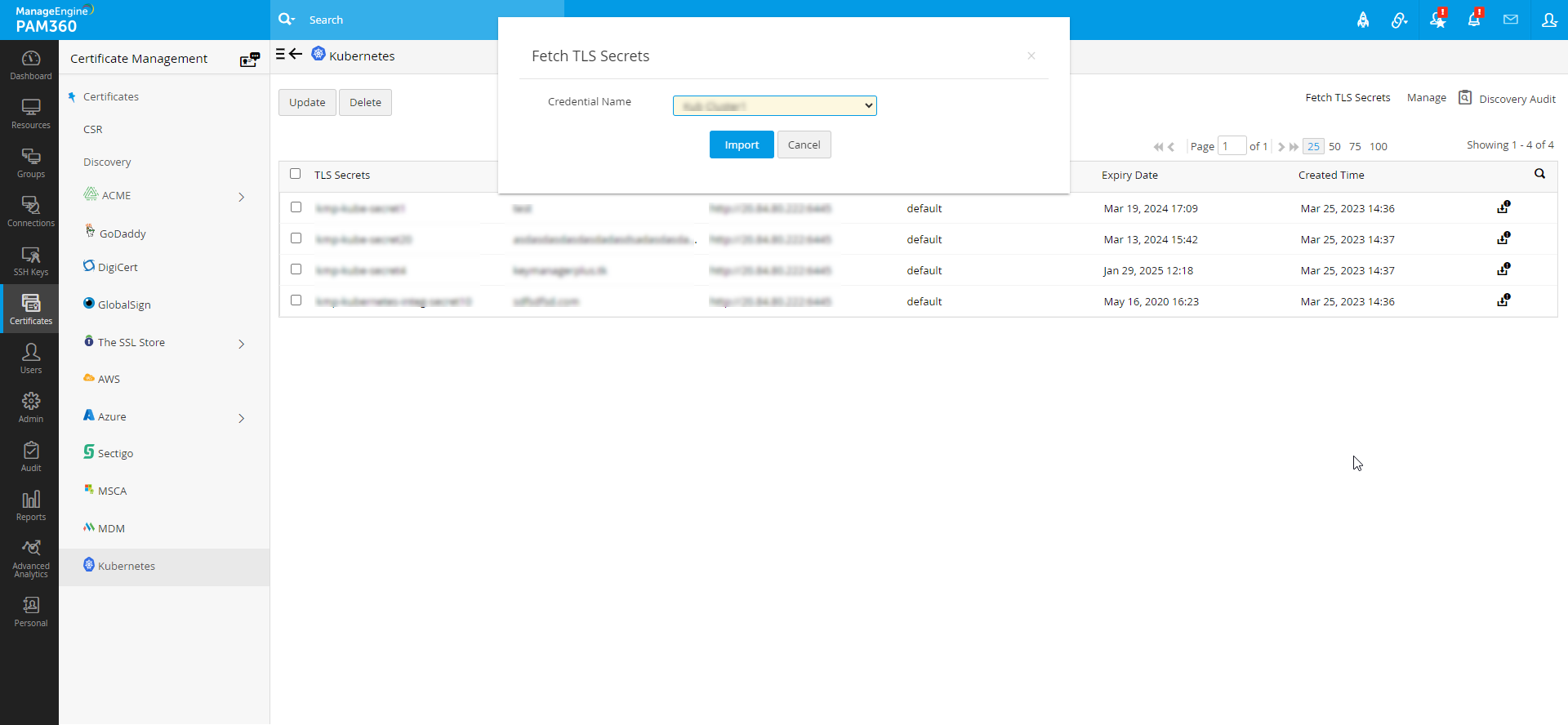Toggle the select-all TLS Secrets checkbox
This screenshot has height=725, width=1568.
click(296, 174)
